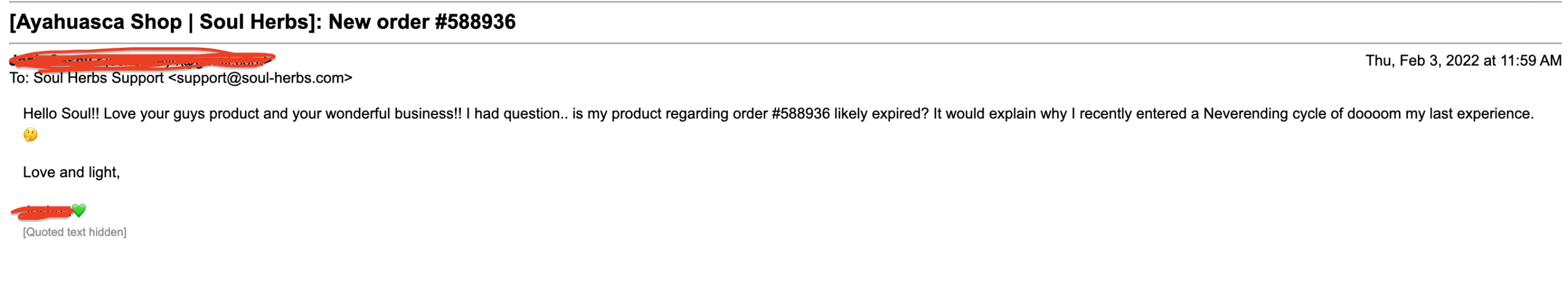Click the "Soul Herbs Support" recipient name
1568x305 pixels.
[99, 78]
